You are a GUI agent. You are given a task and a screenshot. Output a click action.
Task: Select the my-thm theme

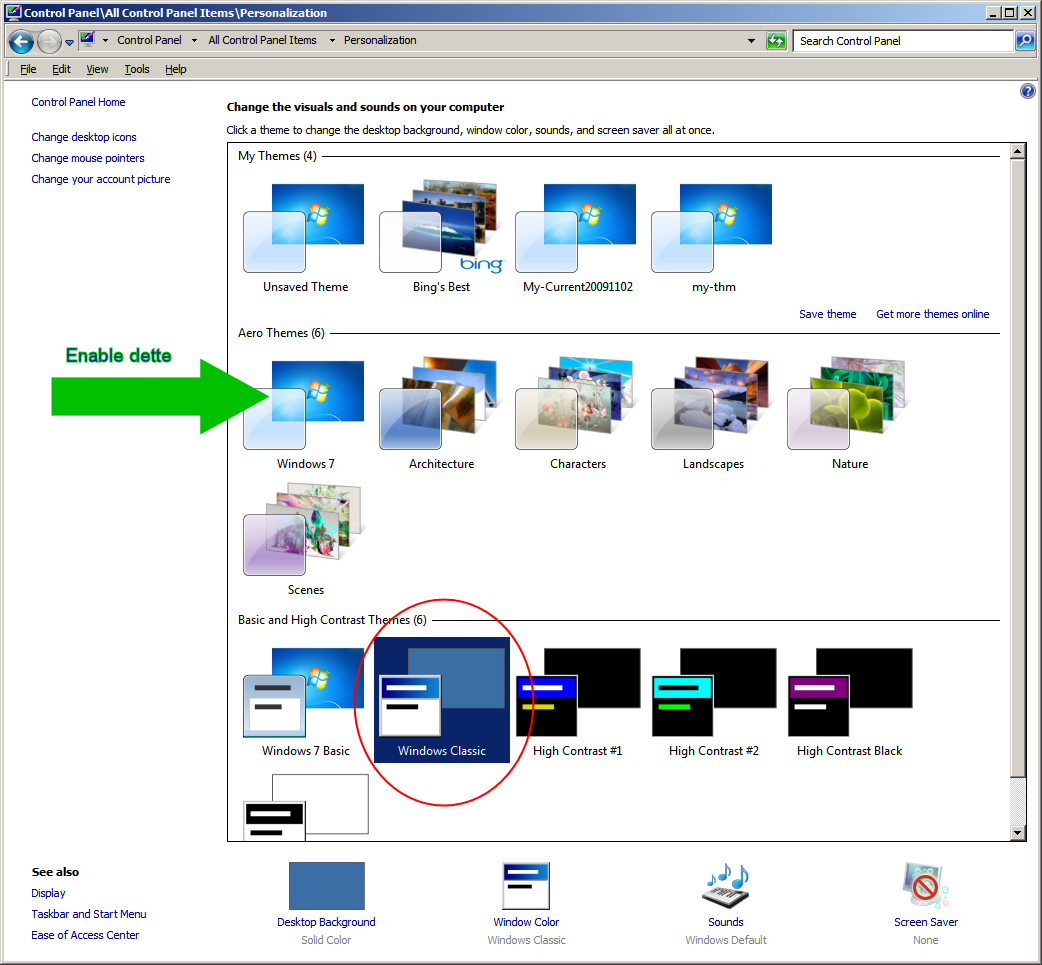714,238
